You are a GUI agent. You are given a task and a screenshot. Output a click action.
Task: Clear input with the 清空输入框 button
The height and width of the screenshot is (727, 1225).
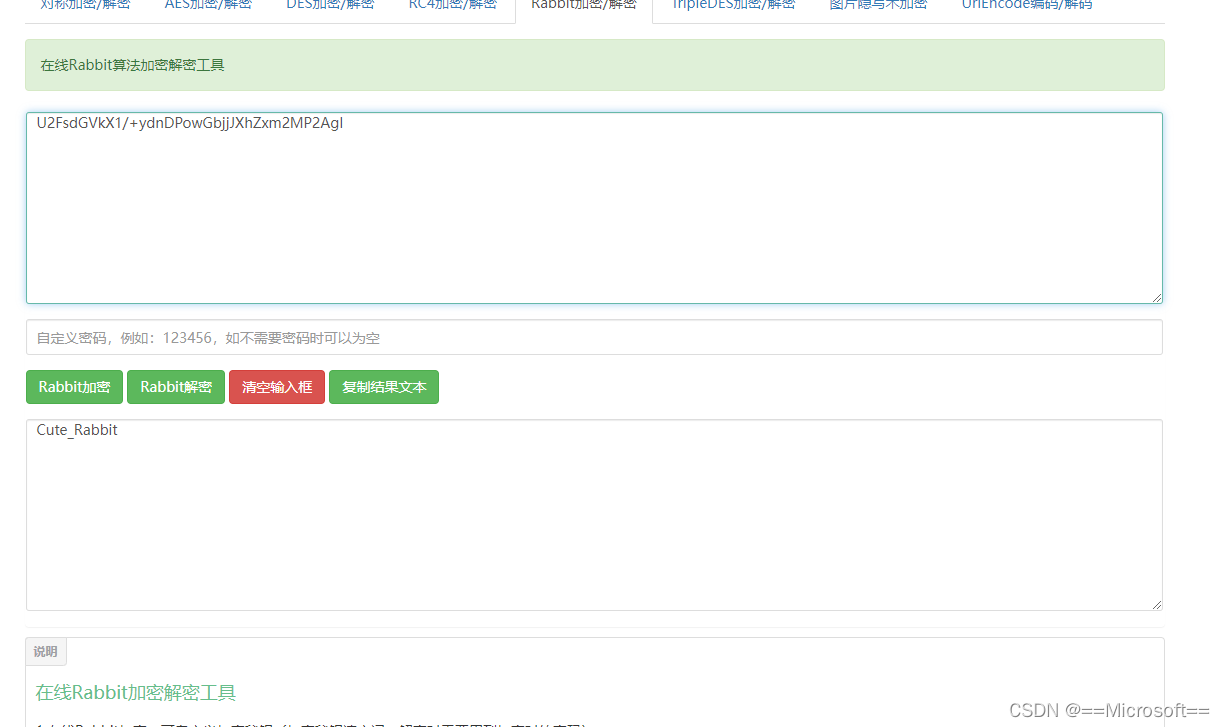(277, 387)
